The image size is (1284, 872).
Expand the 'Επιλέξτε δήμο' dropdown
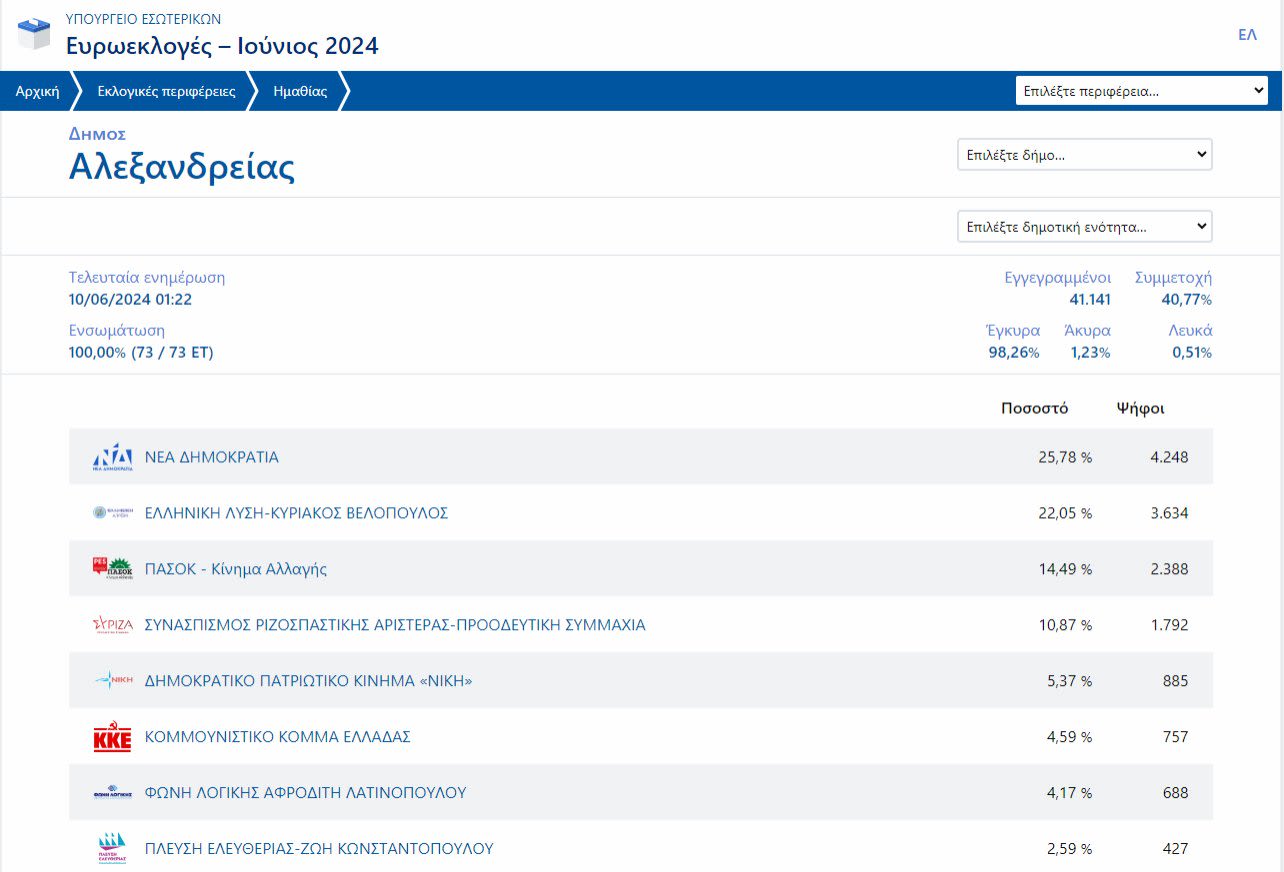[1084, 155]
